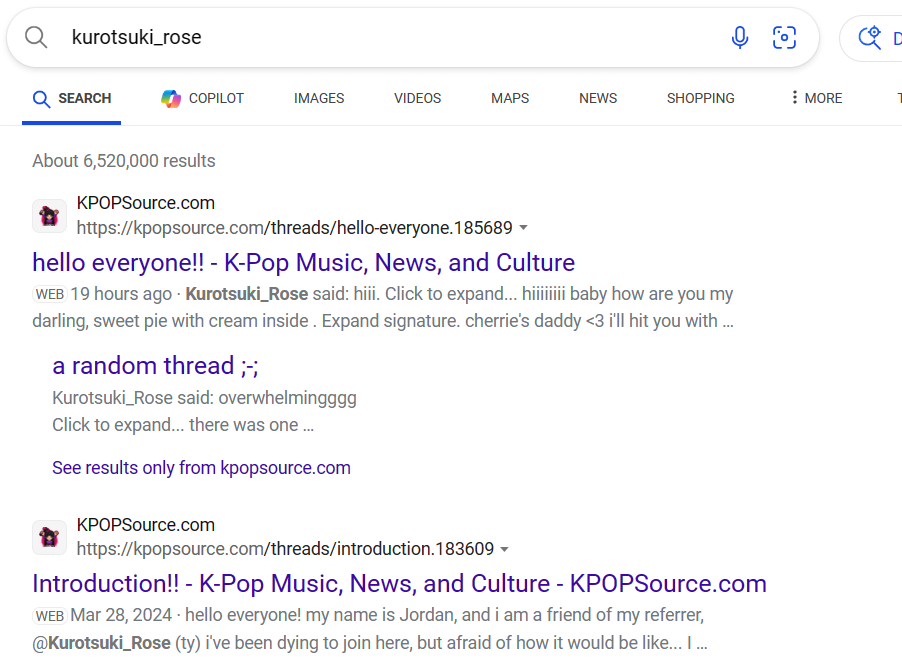Switch to the VIDEOS tab
Viewport: 902px width, 669px height.
418,98
